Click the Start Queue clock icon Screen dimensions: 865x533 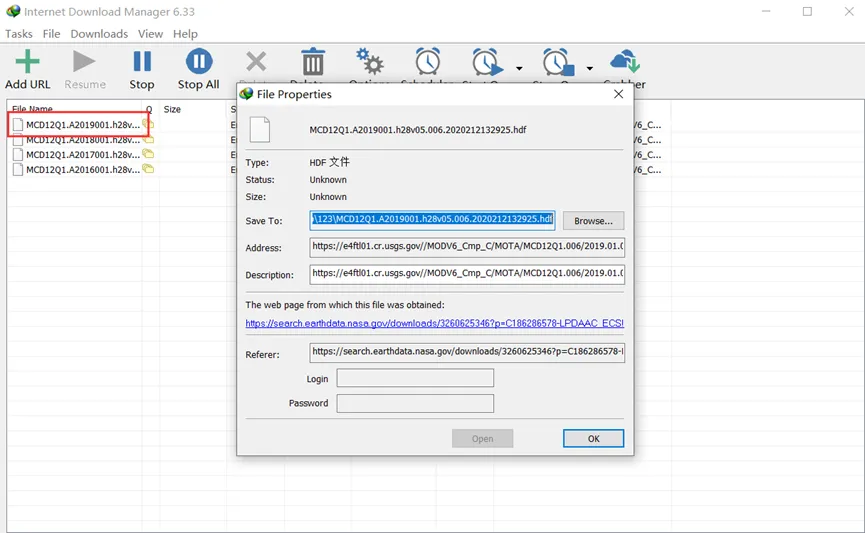click(487, 62)
